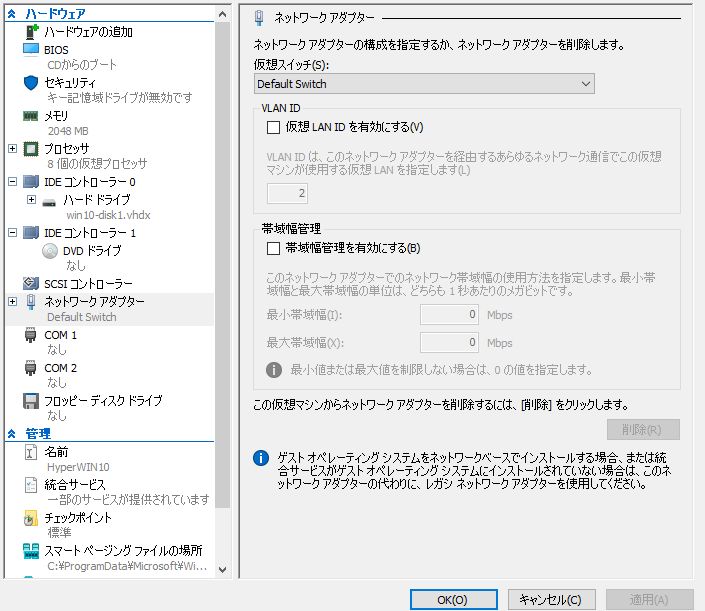Click the minimum bandwidth (最小帯域幅) field
705x611 pixels.
449,314
